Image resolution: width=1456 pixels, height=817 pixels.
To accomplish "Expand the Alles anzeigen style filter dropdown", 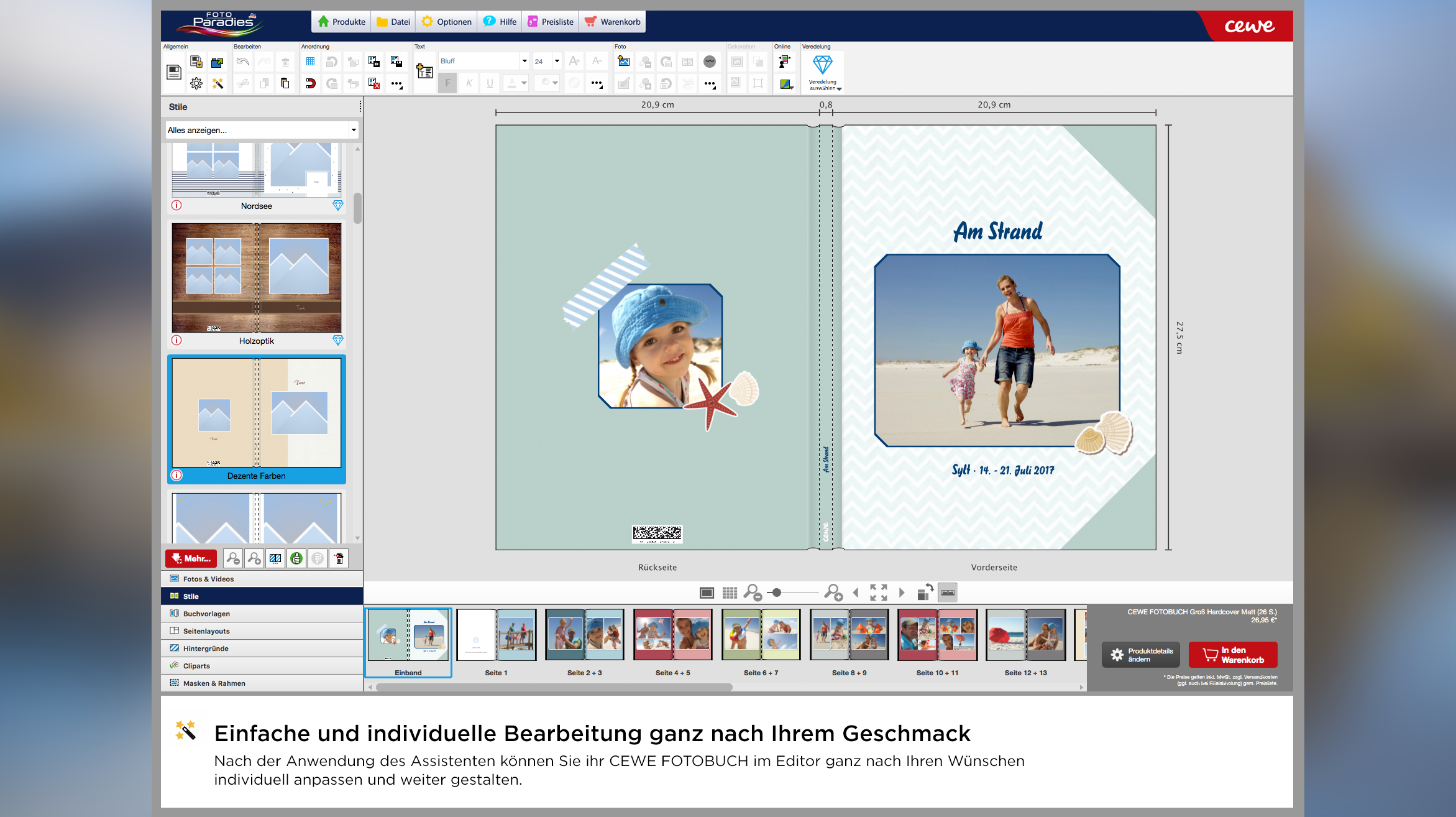I will [354, 130].
